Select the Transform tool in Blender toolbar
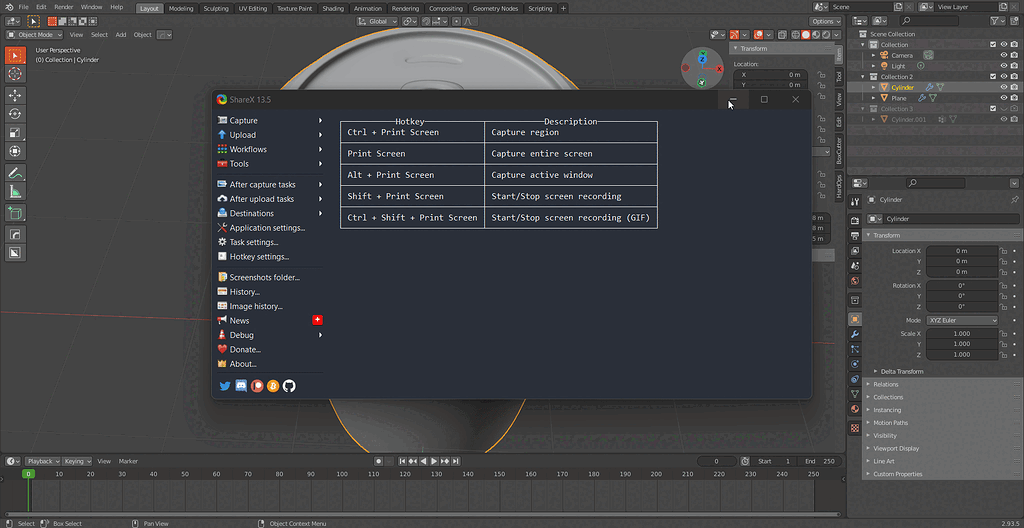 [x=15, y=152]
